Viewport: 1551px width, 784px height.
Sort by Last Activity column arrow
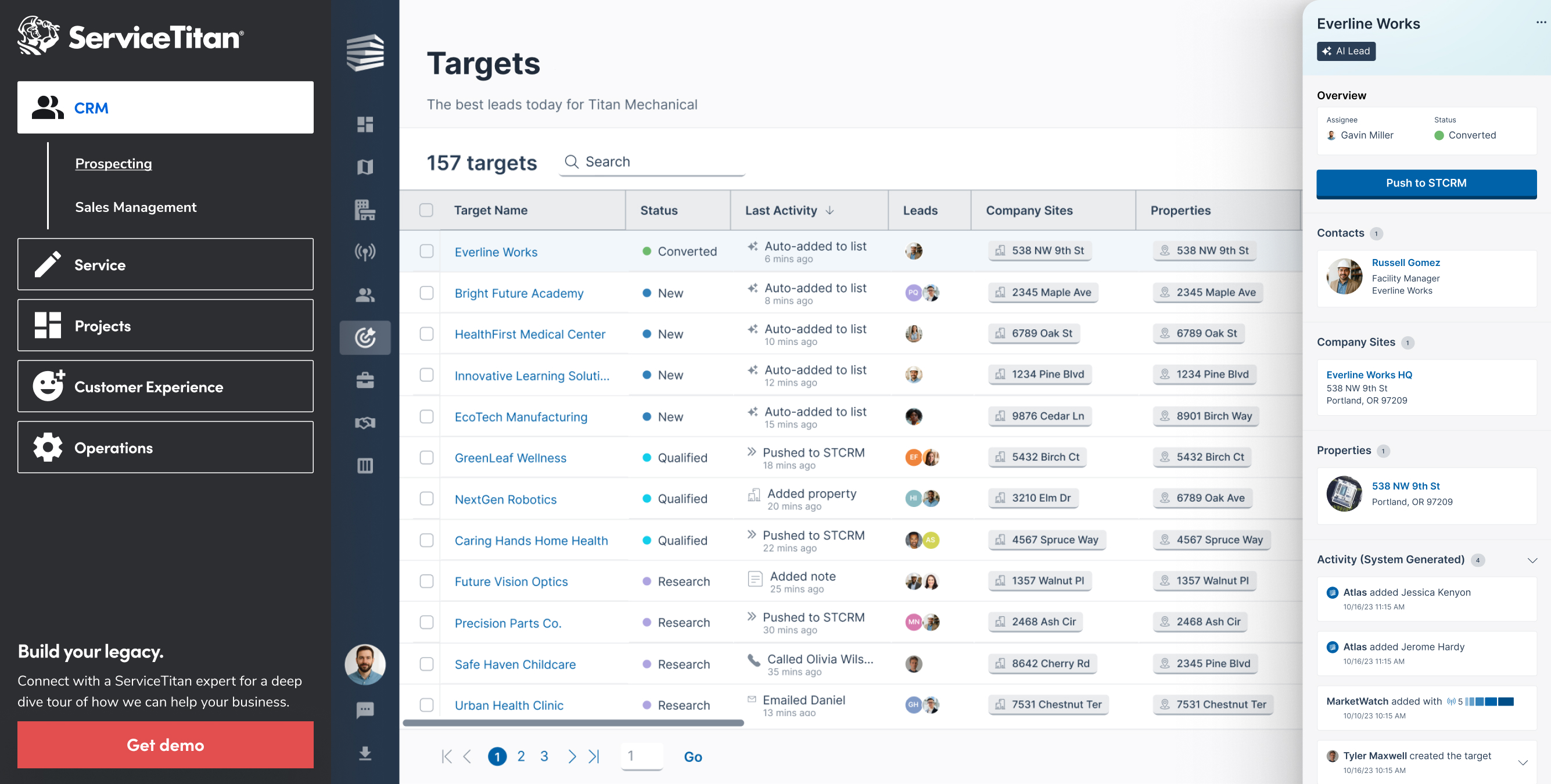coord(830,210)
